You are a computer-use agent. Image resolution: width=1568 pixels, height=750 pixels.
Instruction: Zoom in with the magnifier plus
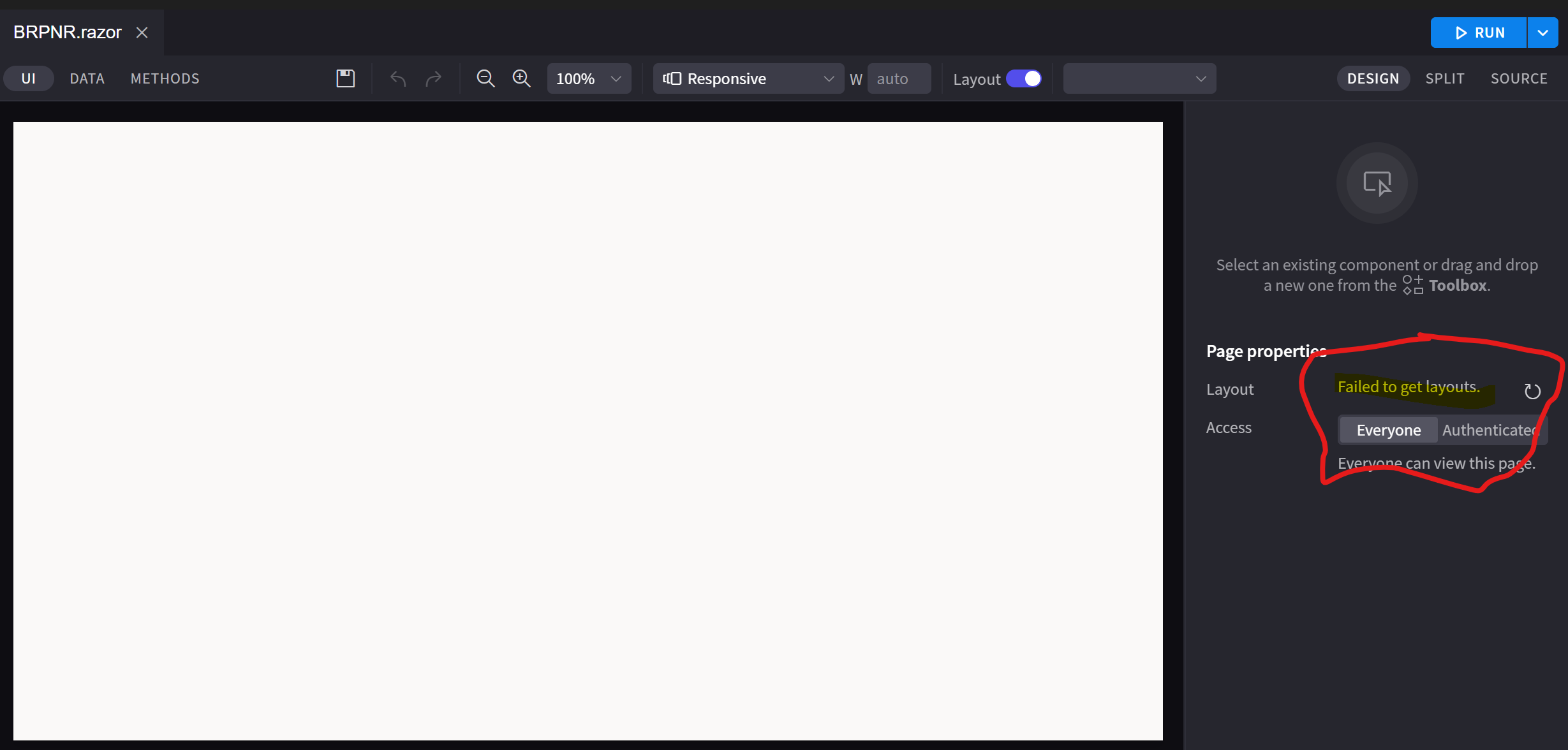(521, 78)
